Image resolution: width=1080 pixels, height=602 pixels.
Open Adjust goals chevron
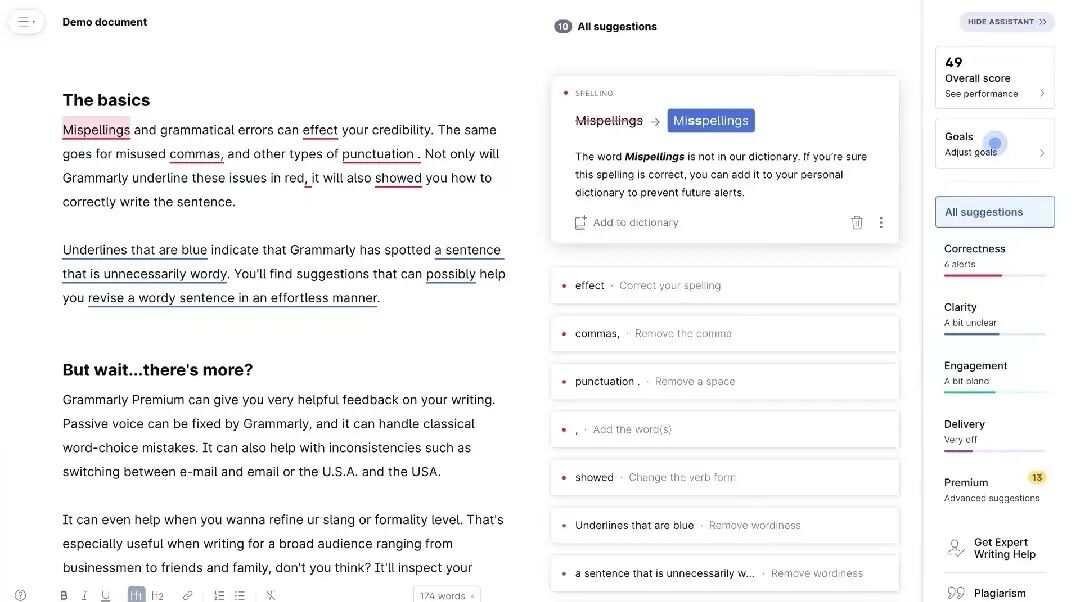(1041, 153)
